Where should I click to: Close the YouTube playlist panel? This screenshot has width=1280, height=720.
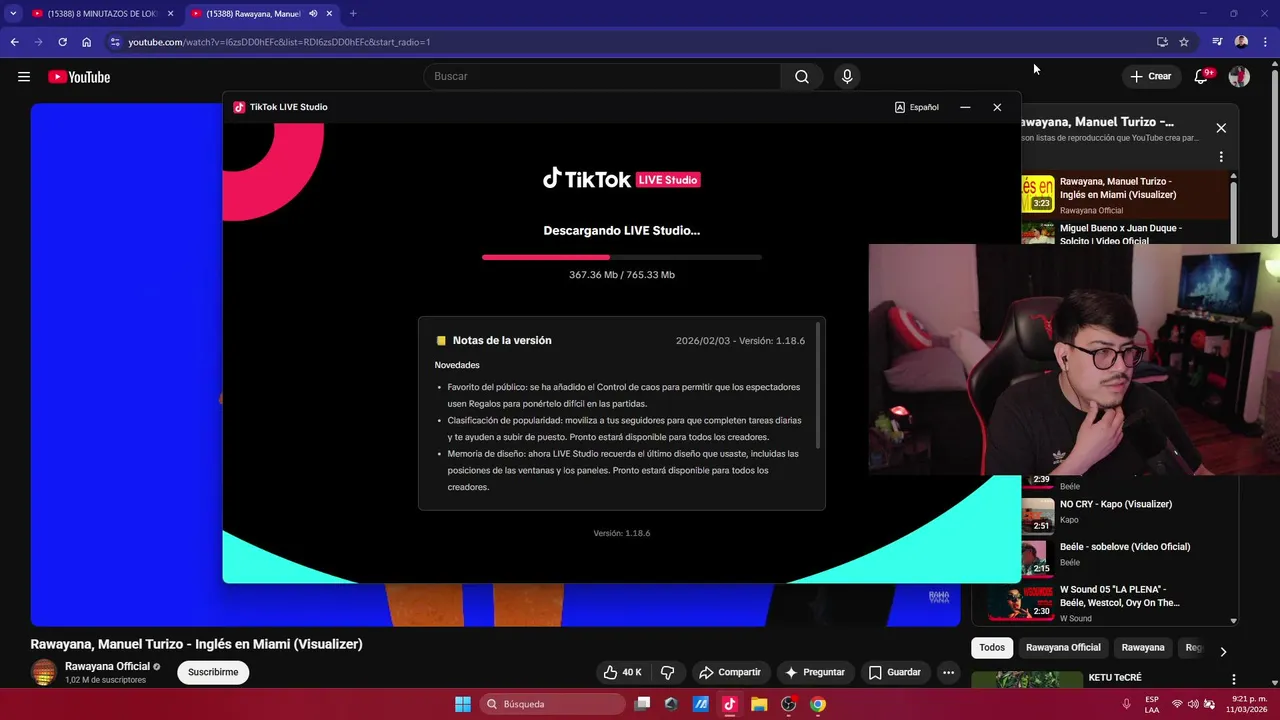coord(1221,128)
